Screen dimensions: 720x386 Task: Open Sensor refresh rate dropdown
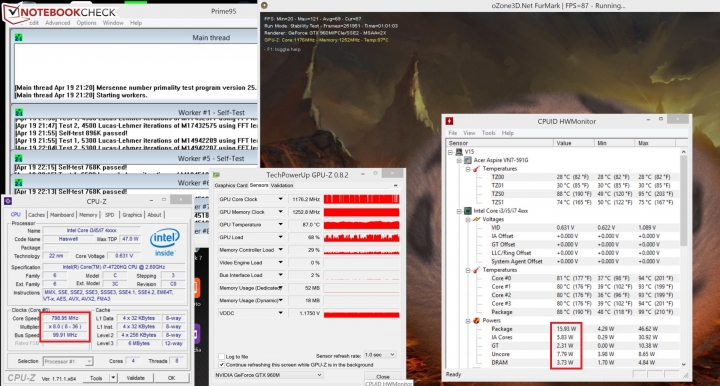tap(392, 355)
